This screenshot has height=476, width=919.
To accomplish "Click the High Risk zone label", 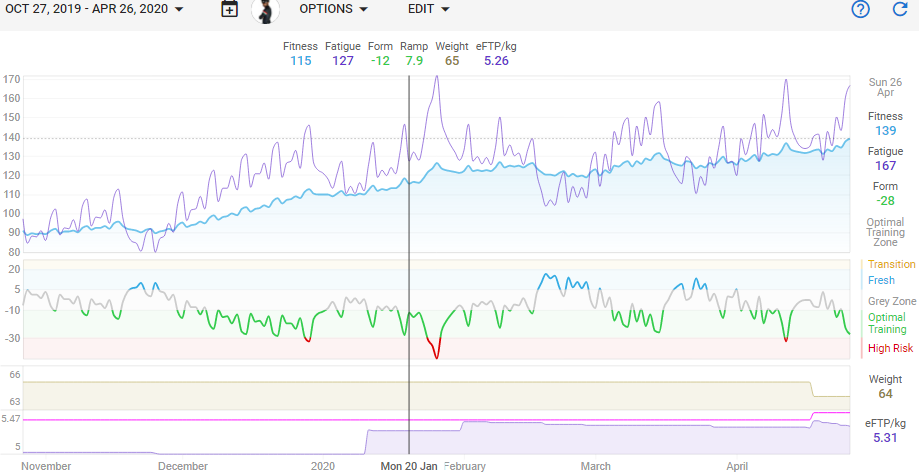I will [890, 348].
